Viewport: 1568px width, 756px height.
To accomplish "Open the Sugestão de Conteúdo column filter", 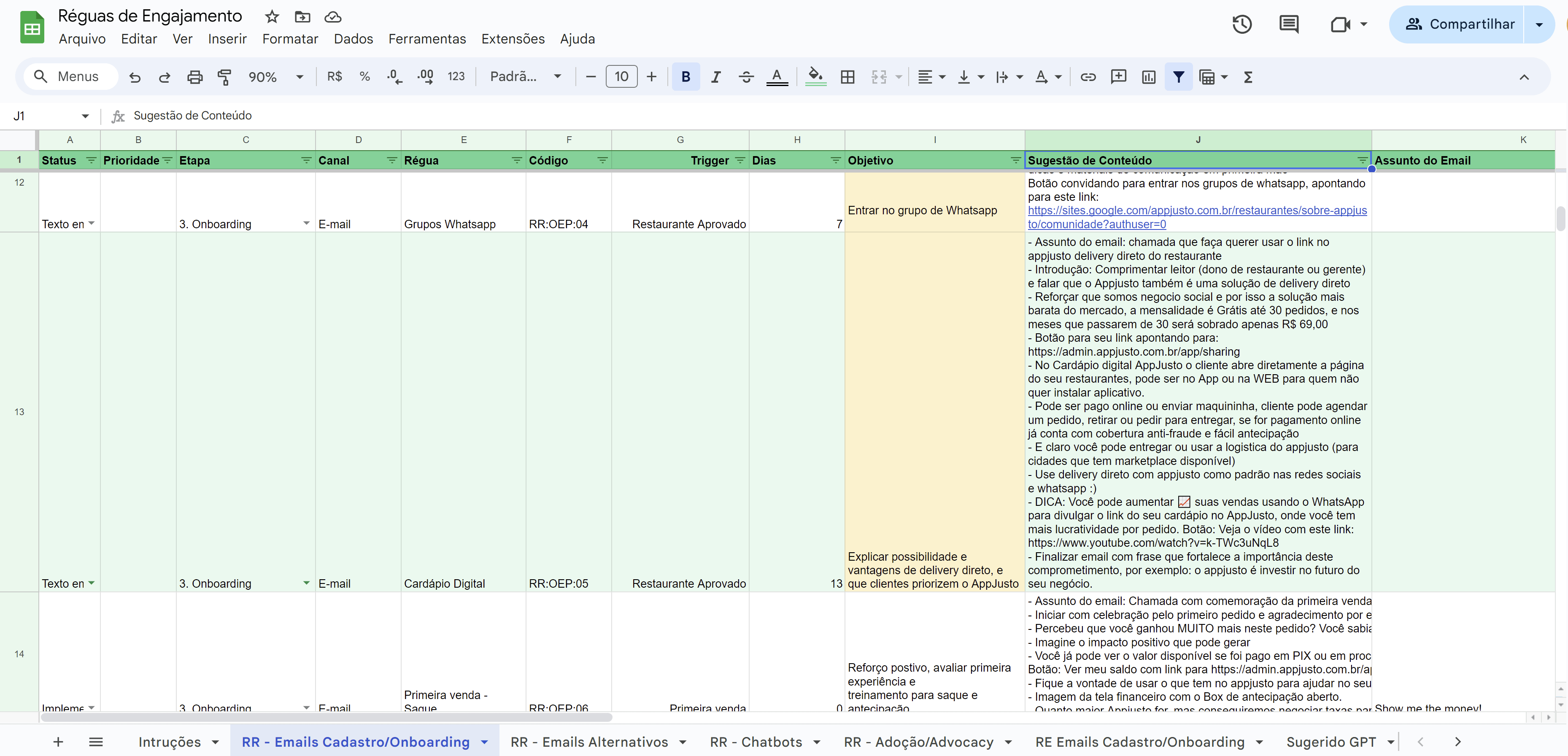I will point(1362,160).
